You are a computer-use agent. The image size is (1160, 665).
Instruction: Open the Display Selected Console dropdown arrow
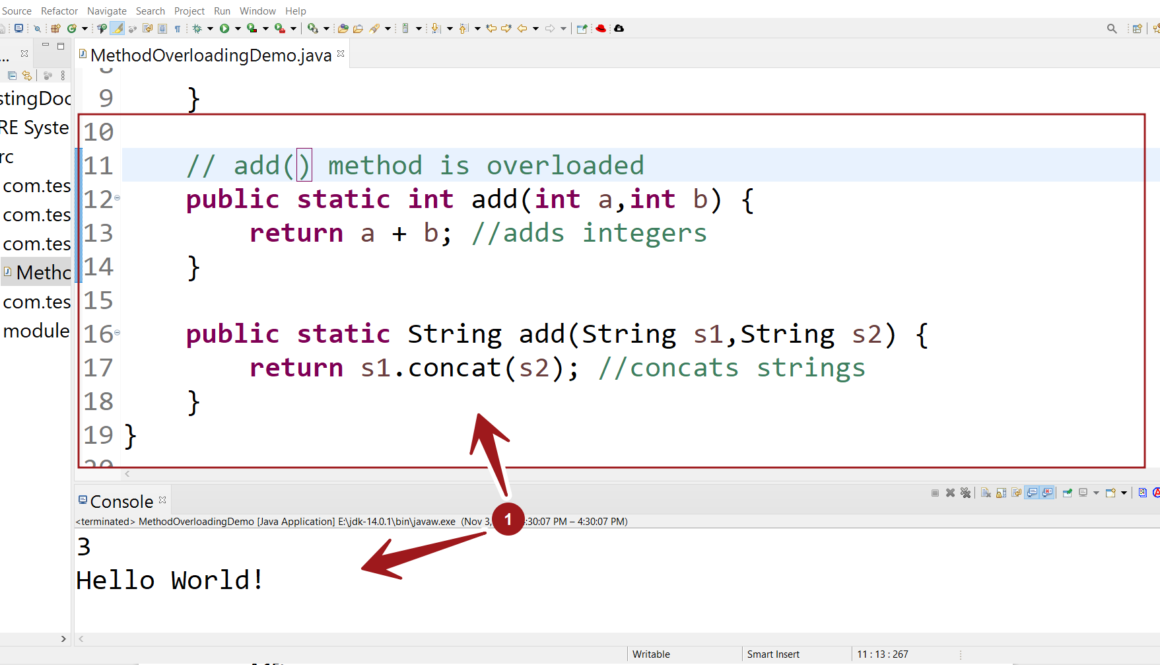click(x=1096, y=493)
